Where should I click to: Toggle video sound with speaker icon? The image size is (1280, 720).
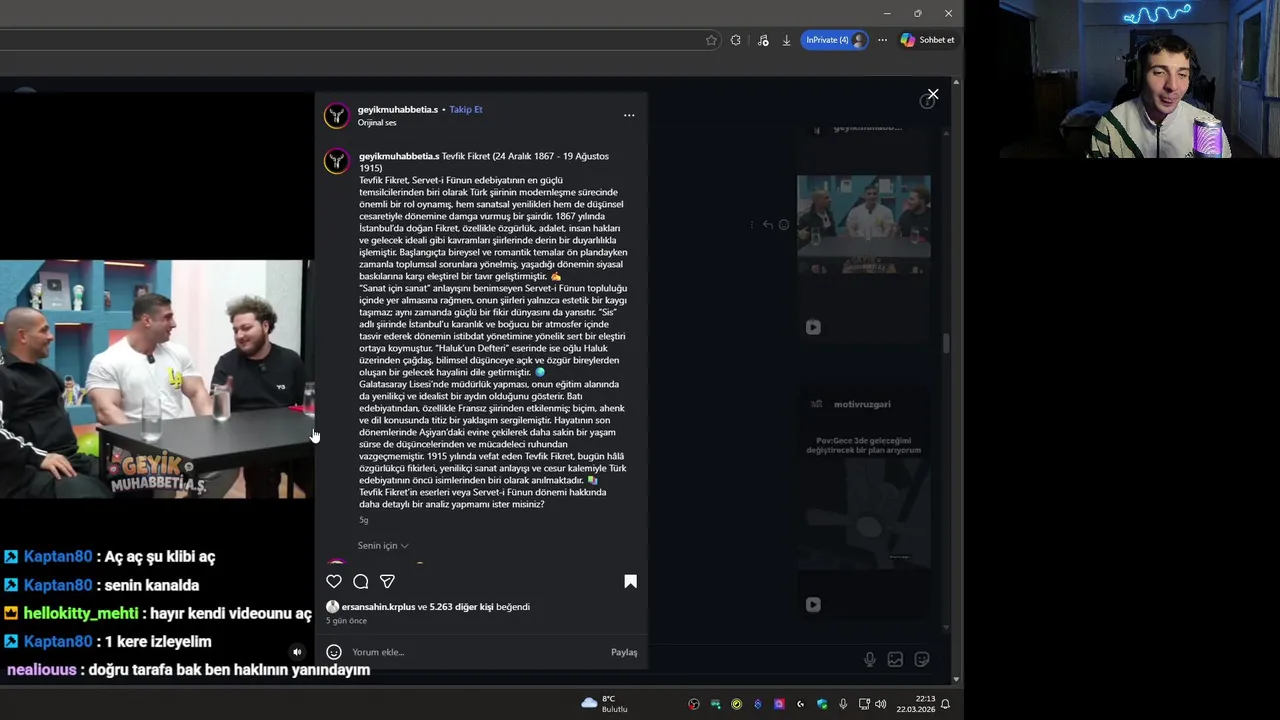(x=297, y=652)
